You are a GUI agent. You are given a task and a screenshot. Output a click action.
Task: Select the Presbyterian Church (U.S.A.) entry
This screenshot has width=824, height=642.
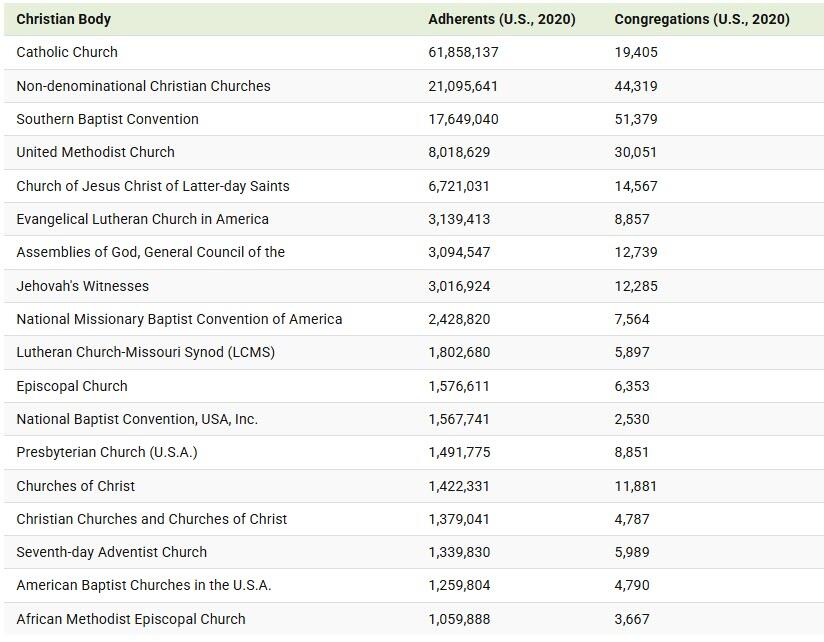(106, 452)
